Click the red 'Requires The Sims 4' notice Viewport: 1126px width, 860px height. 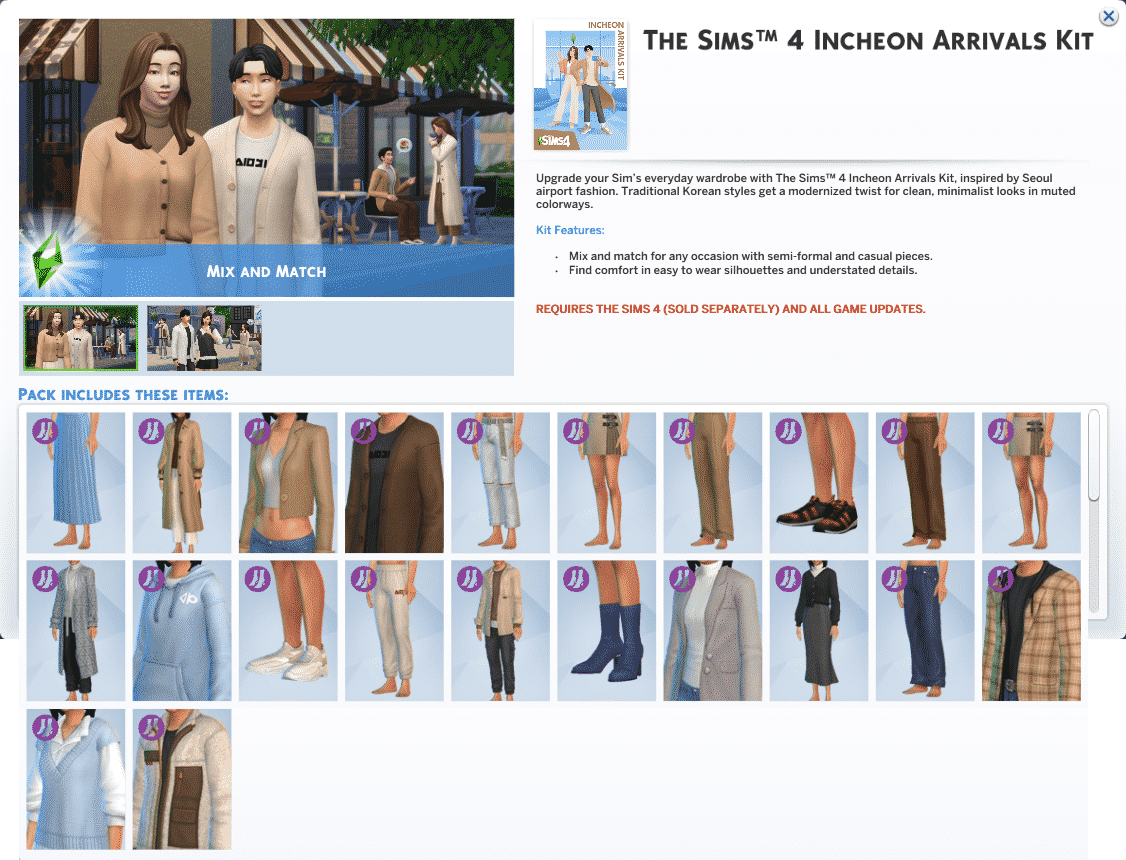pos(730,309)
